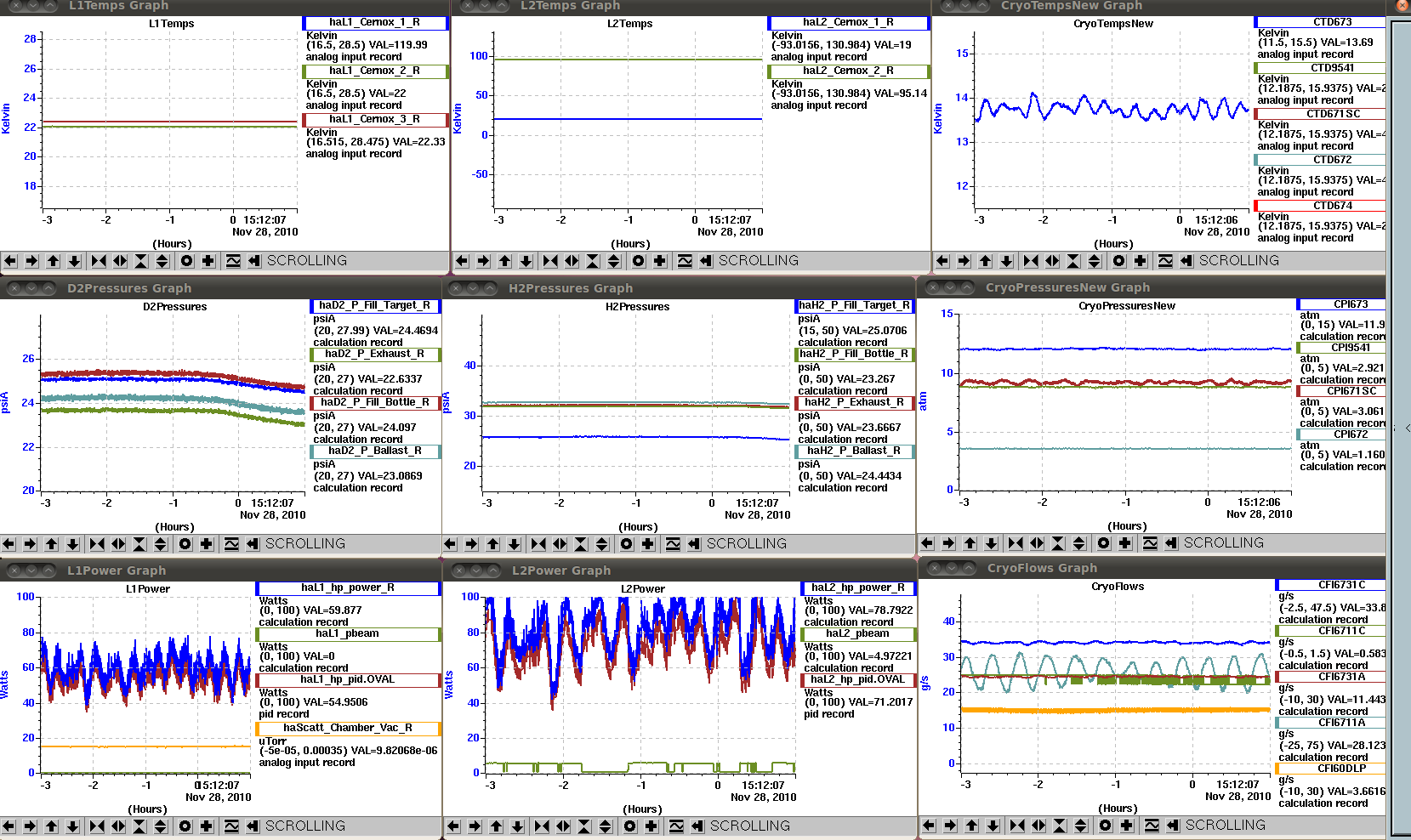Toggle scrolling mode icon in CryoFlows toolbar
The image size is (1411, 840).
[1173, 826]
